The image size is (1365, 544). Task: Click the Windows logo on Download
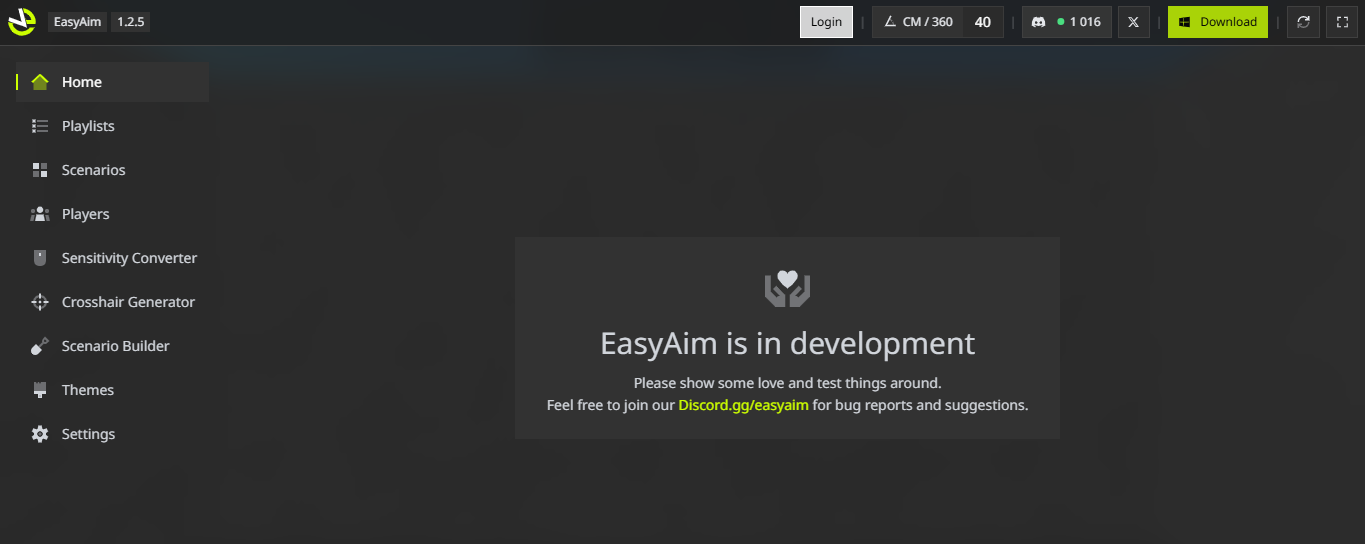click(1184, 22)
